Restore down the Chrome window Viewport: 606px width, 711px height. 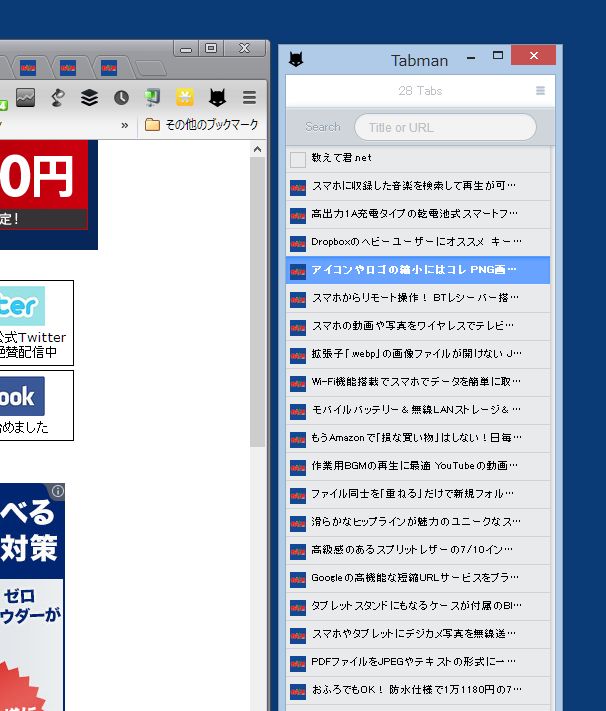click(x=211, y=48)
